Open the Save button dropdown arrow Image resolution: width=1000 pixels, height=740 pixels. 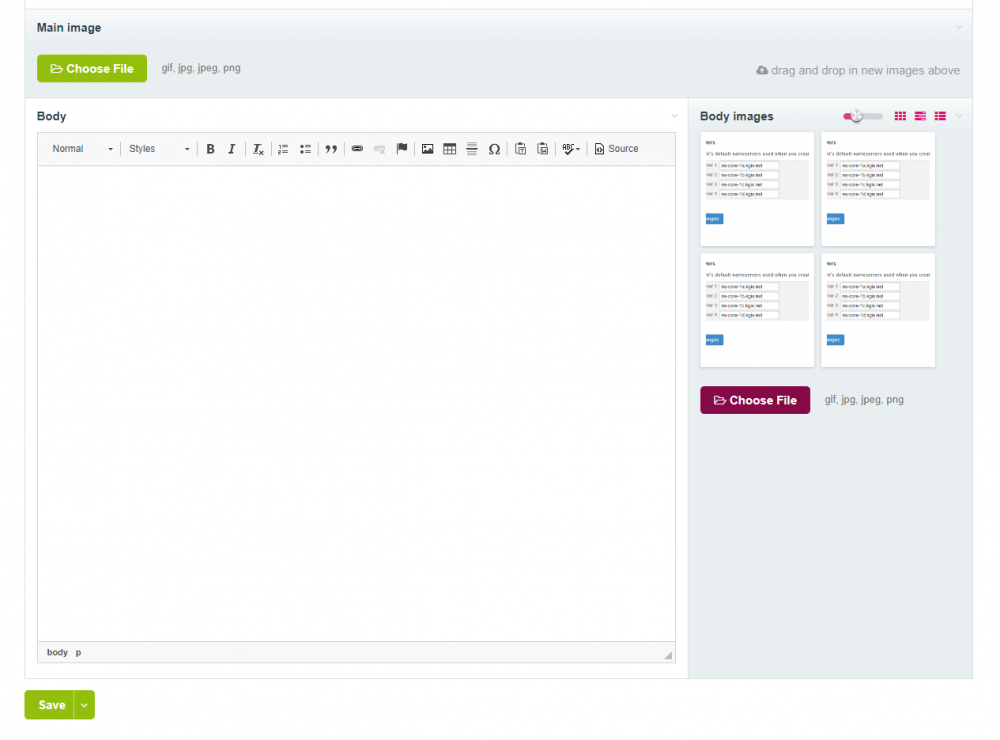click(84, 705)
